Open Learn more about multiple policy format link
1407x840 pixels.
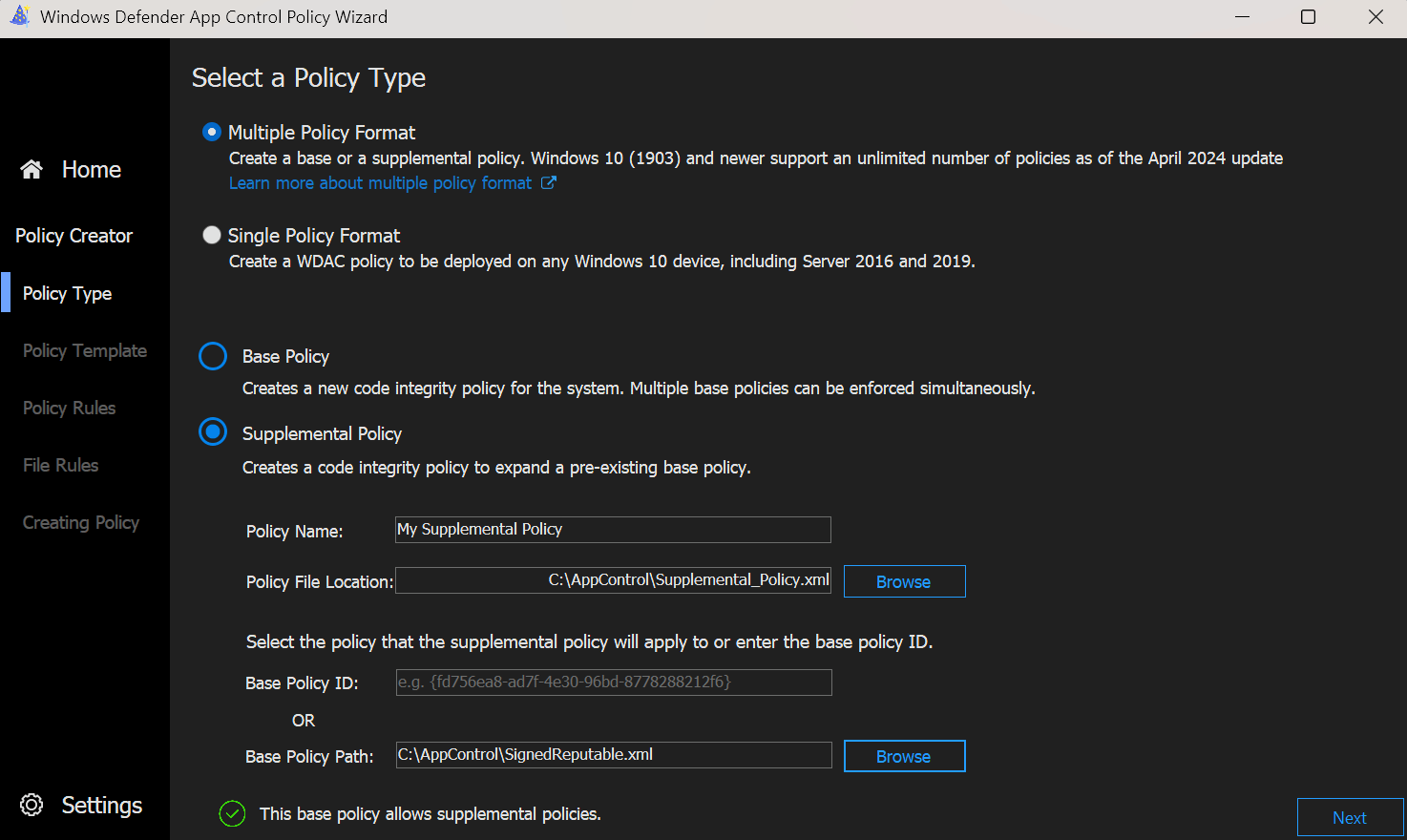[x=380, y=183]
